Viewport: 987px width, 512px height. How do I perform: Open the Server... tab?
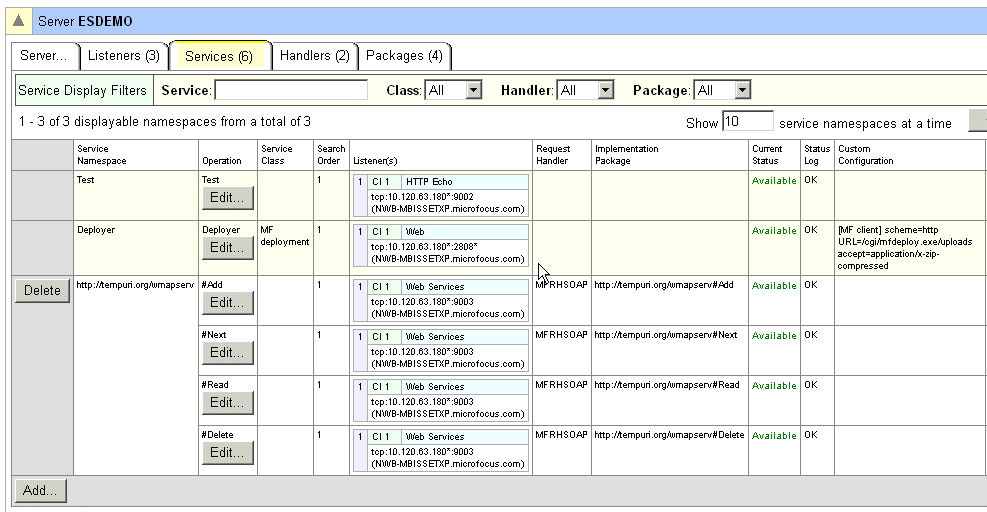point(43,56)
